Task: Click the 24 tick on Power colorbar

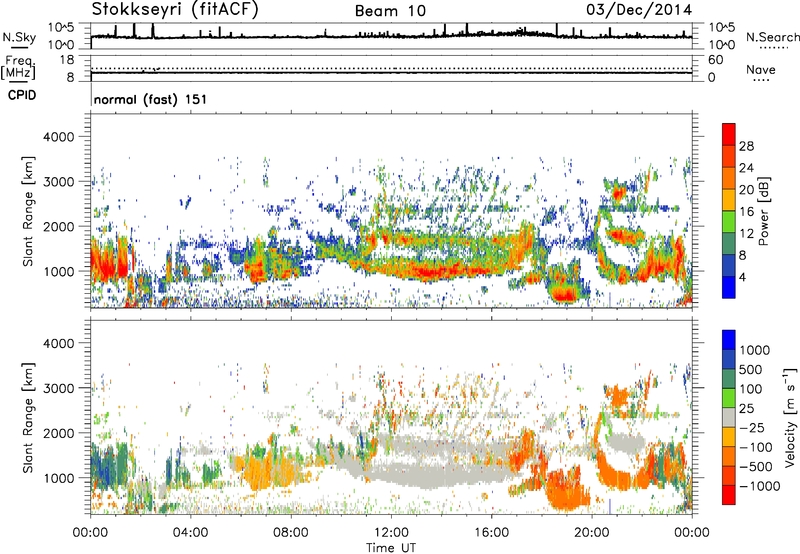Action: pos(746,168)
